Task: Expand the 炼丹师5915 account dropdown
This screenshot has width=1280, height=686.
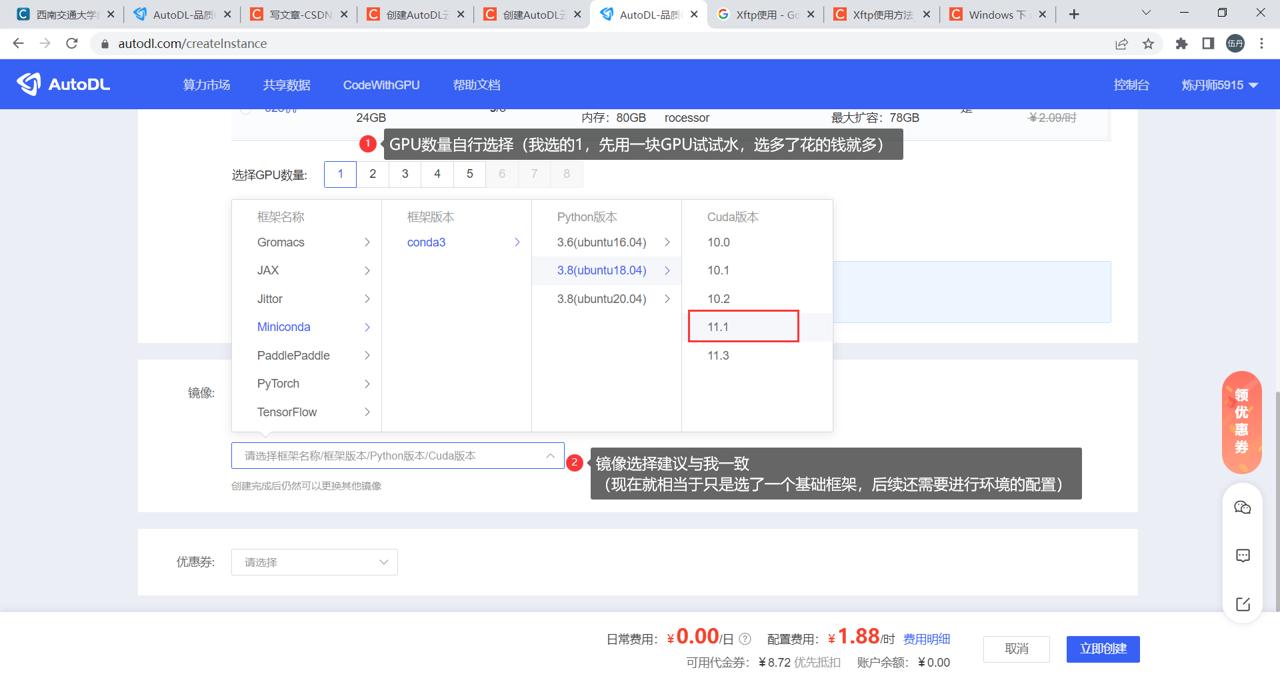Action: 1220,85
